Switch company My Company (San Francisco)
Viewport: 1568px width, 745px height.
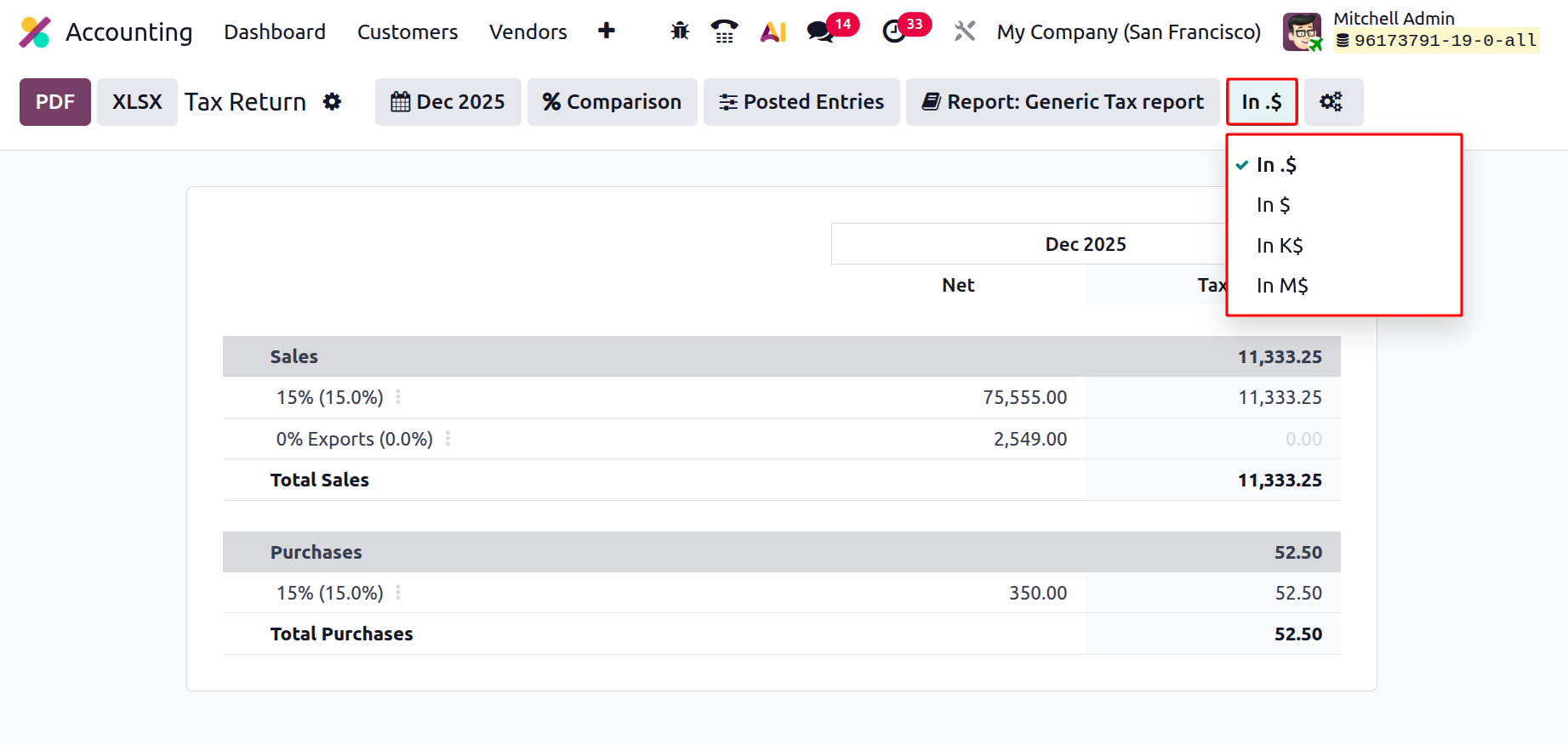point(1128,31)
